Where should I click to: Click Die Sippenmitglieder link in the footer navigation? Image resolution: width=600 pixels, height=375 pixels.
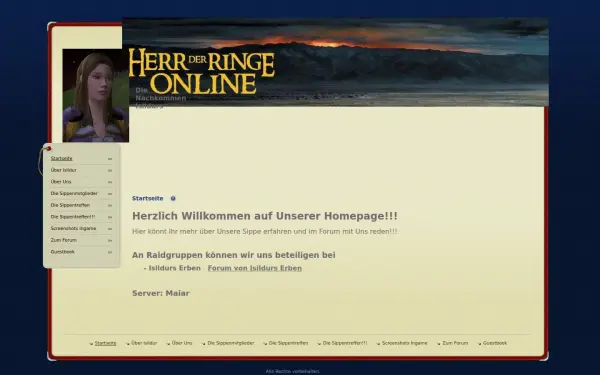(x=230, y=343)
